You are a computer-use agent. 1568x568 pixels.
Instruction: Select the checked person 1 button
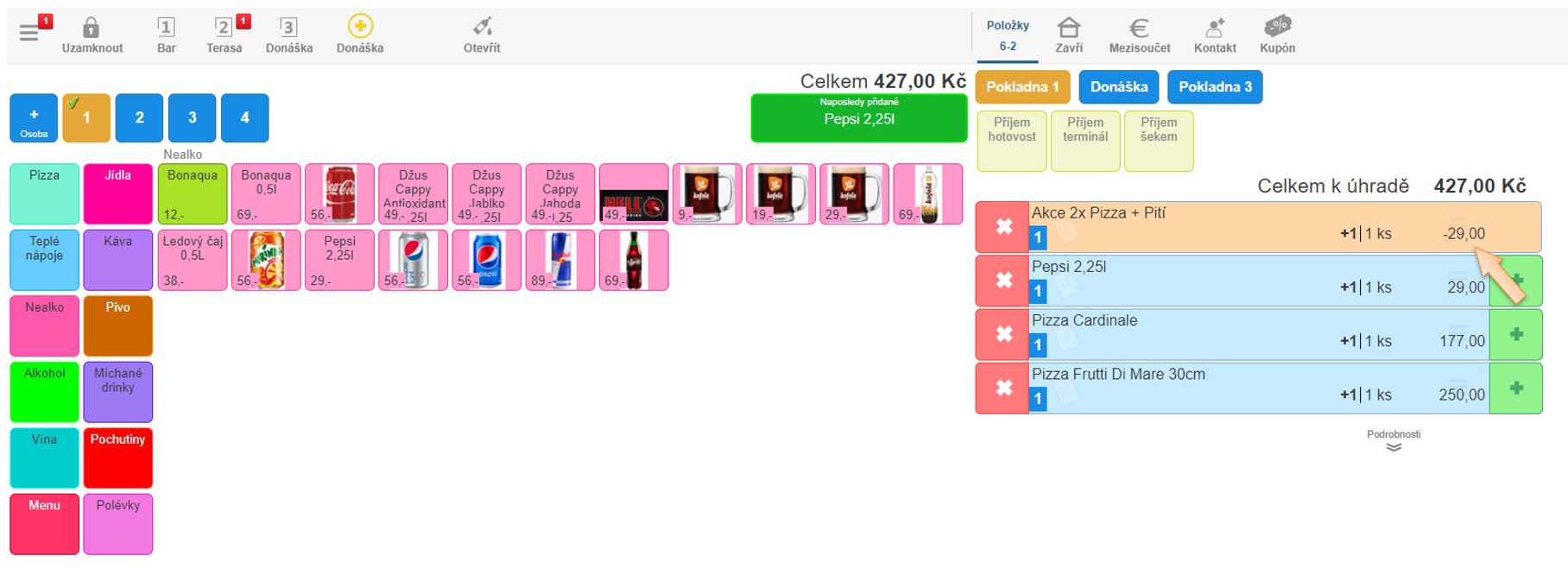point(86,117)
